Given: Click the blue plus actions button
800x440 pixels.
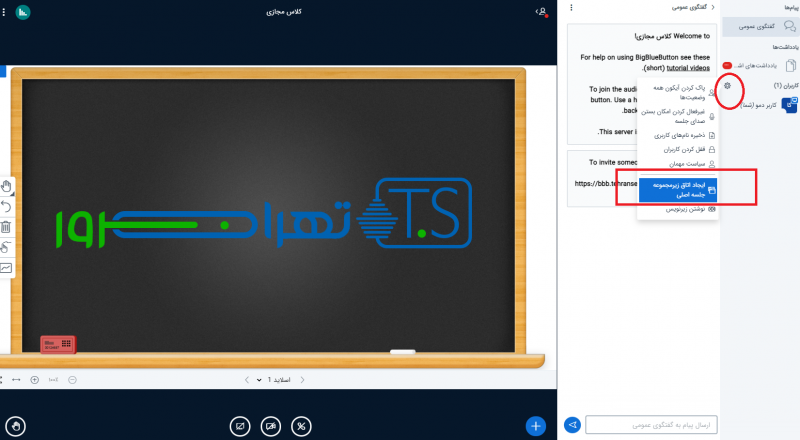Looking at the screenshot, I should coord(537,426).
